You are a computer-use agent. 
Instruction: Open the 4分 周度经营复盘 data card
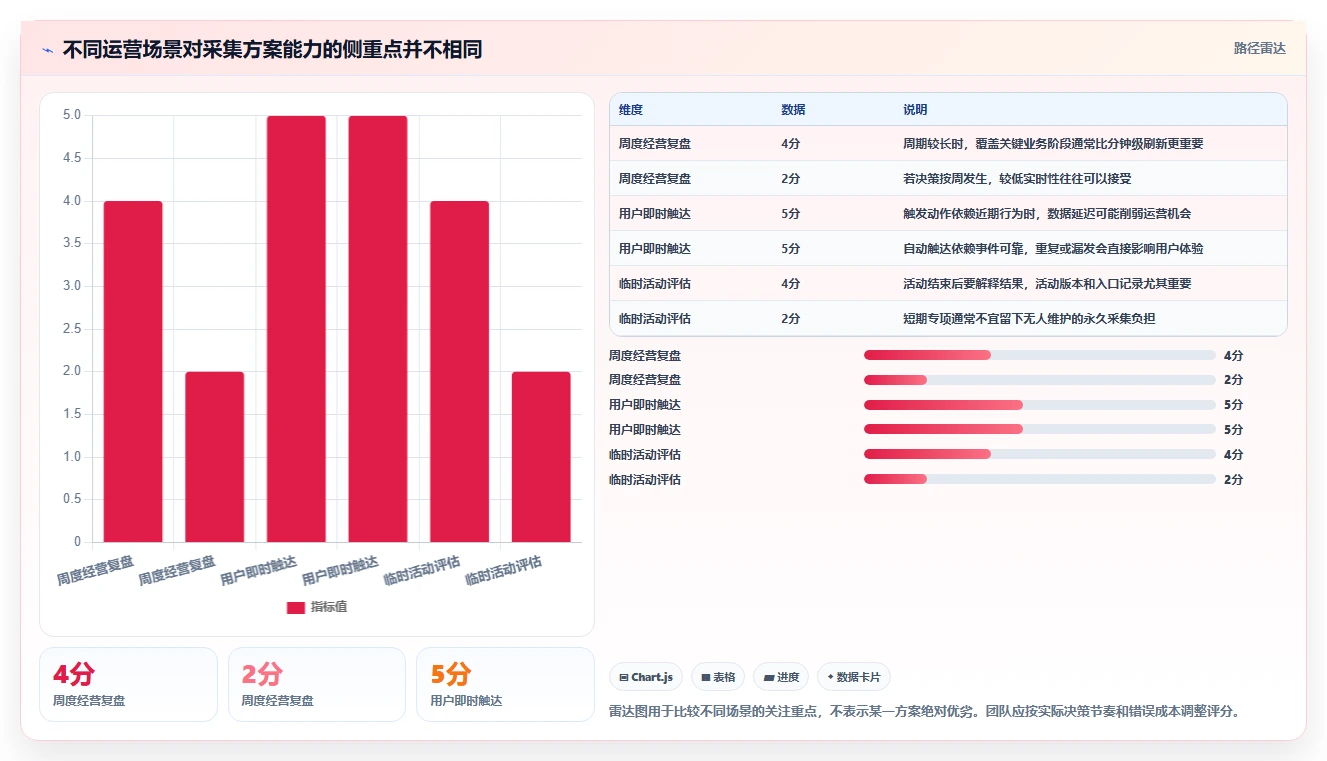coord(128,684)
